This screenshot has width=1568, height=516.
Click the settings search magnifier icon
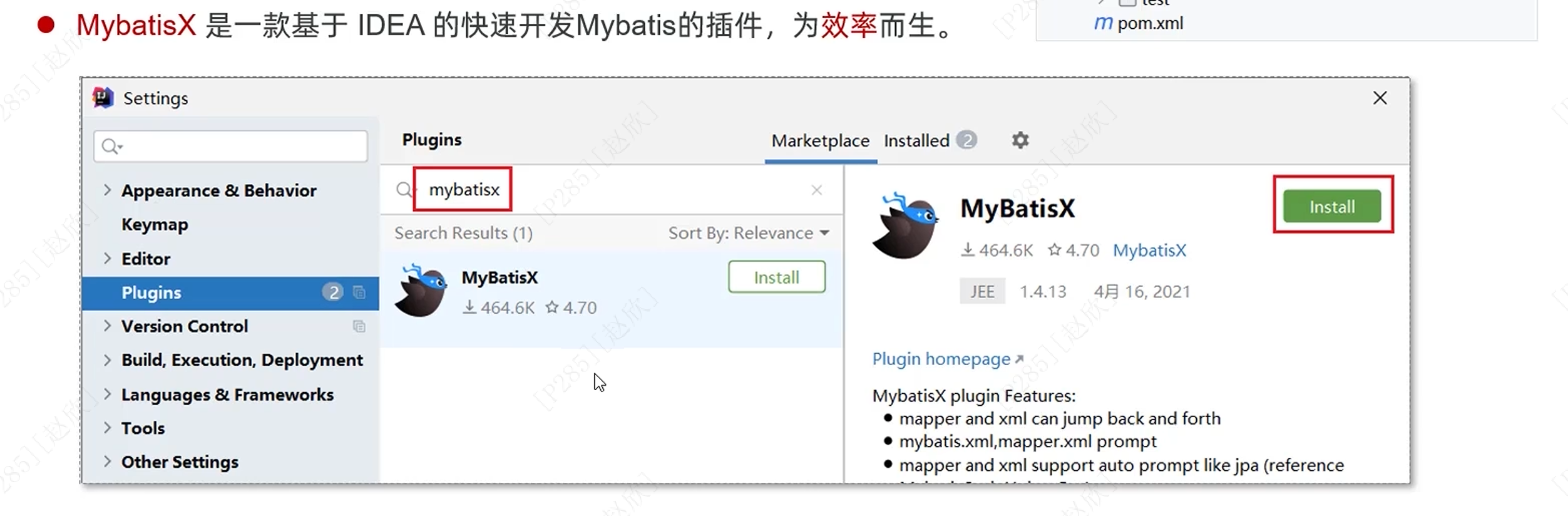point(111,146)
